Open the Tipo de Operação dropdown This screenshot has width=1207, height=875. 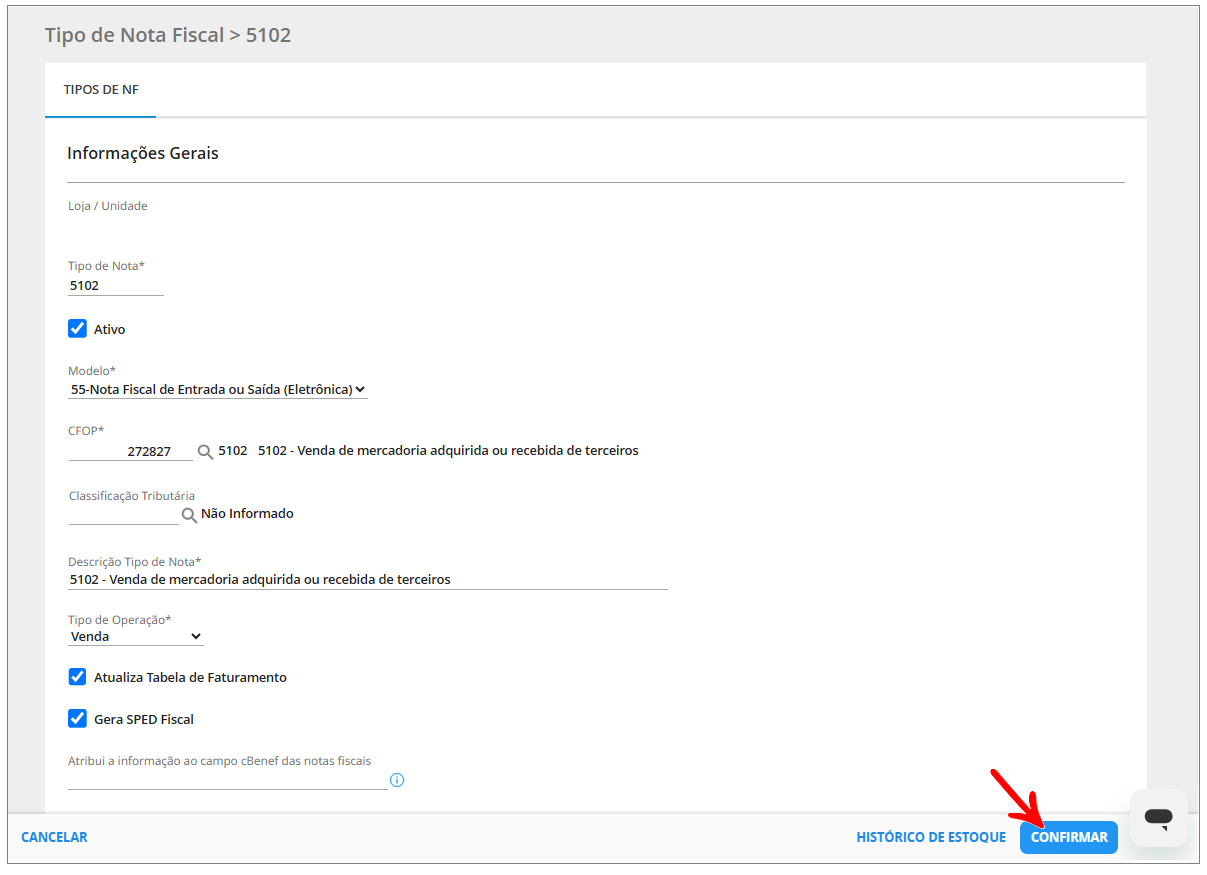click(136, 636)
